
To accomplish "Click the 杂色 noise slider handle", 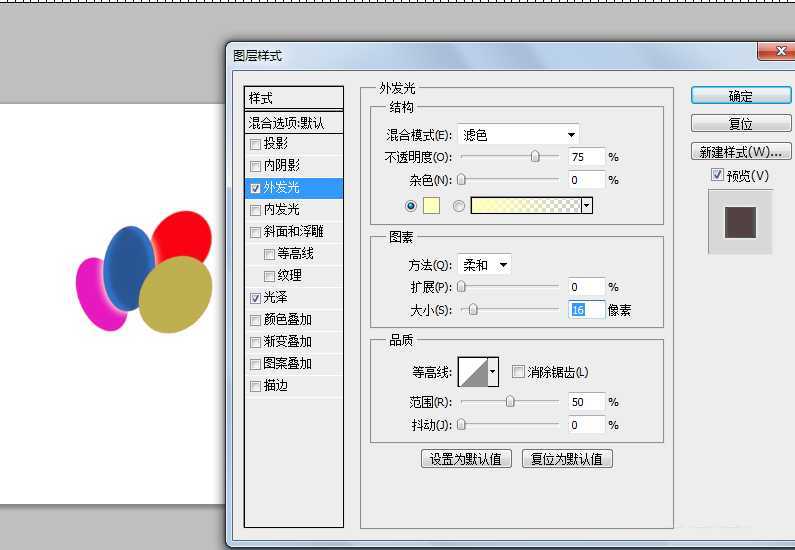I will pos(461,179).
